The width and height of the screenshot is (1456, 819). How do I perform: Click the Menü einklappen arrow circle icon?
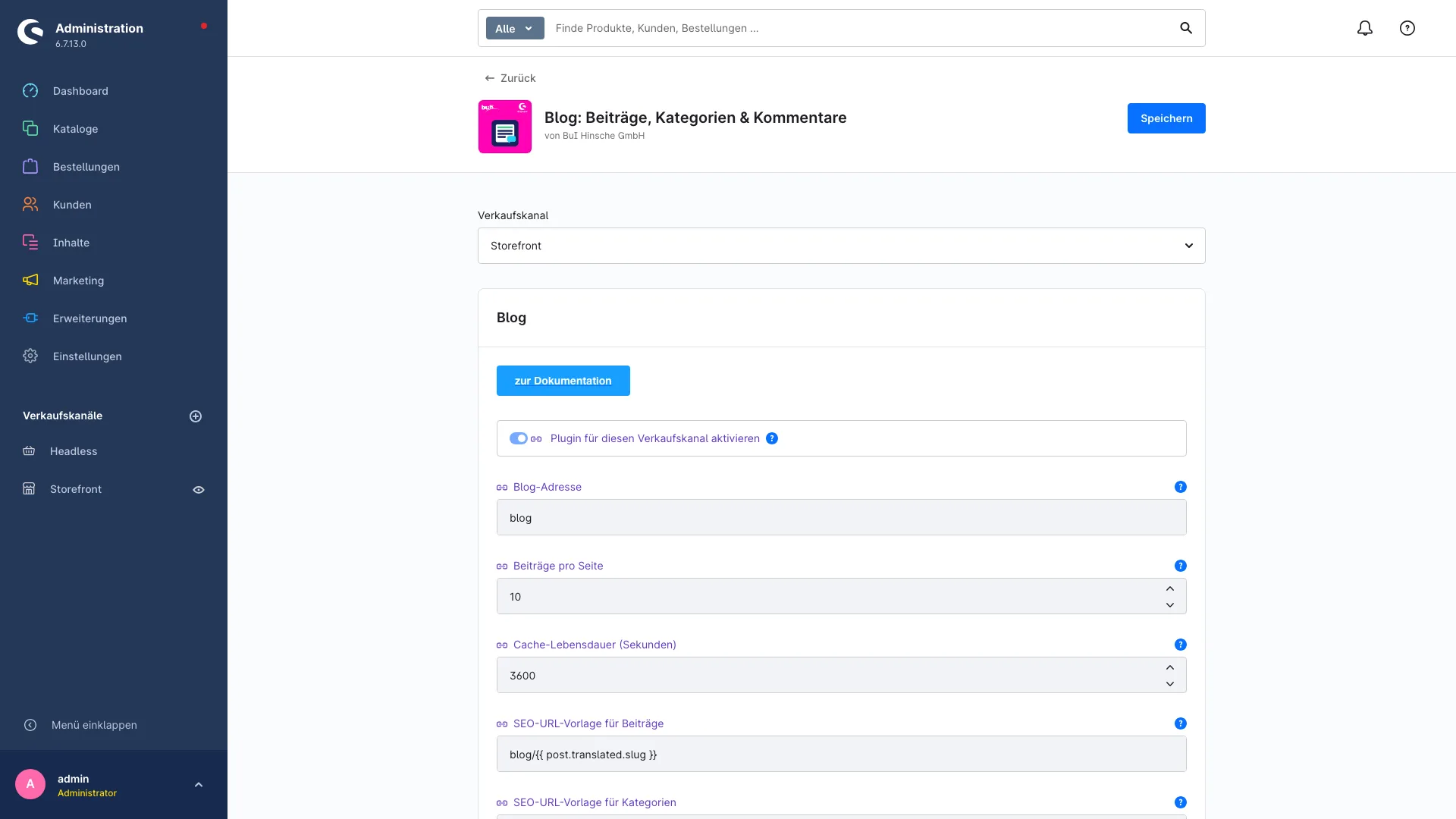(x=30, y=725)
